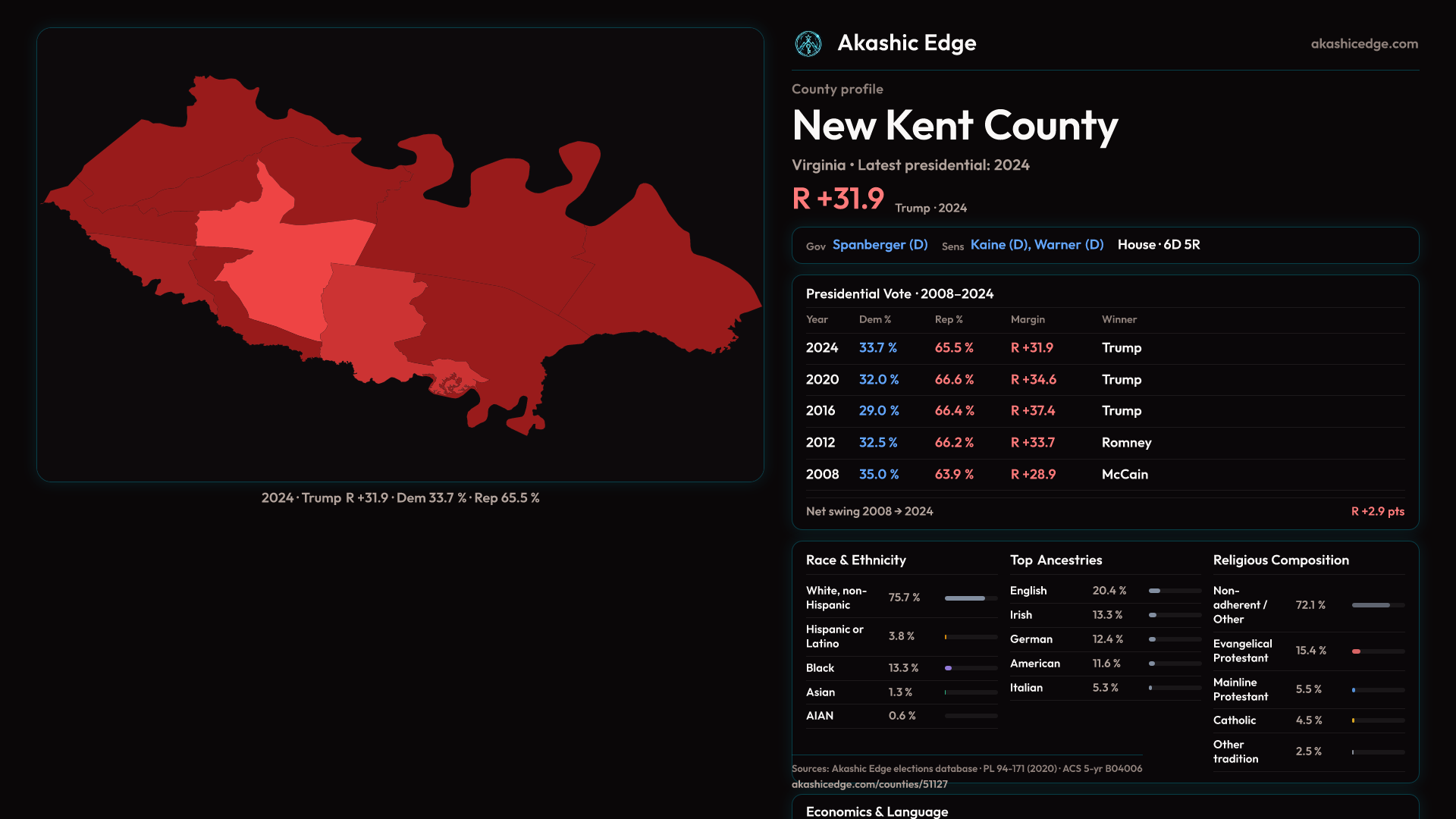Click the Net swing R +2.9 pts value
Screen dimensions: 1456x819
pyautogui.click(x=1377, y=512)
